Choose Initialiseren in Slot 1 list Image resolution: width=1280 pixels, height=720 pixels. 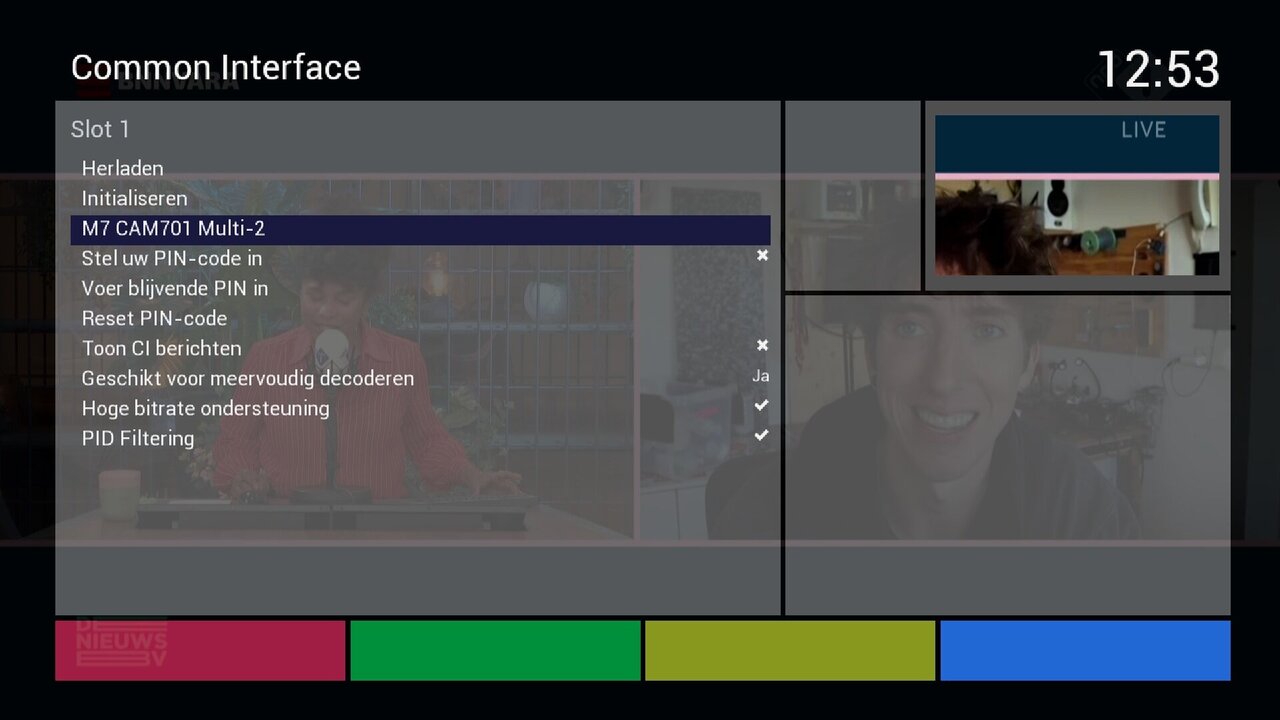point(134,198)
